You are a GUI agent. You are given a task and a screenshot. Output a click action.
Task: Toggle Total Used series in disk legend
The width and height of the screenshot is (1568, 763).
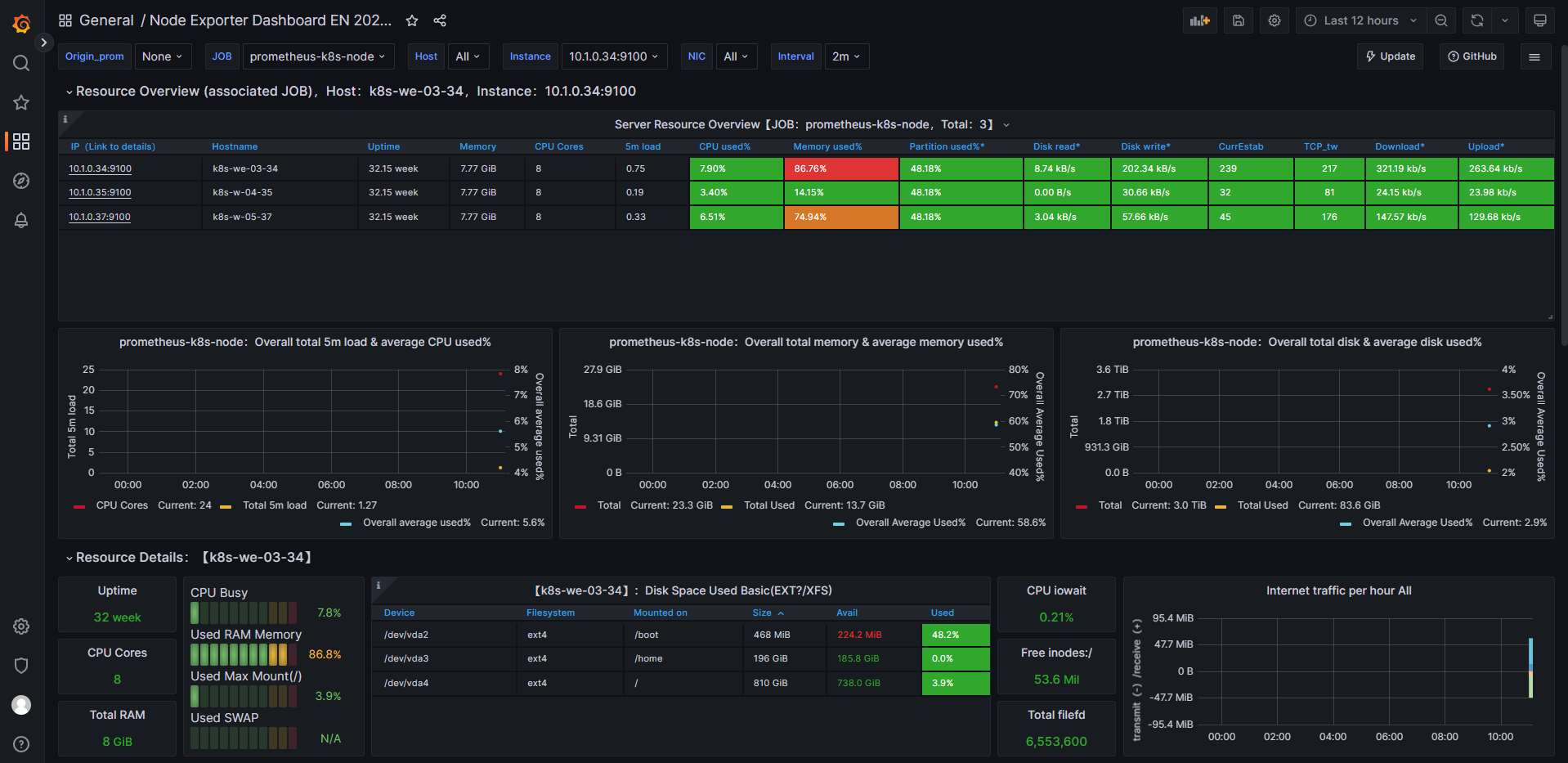[x=1262, y=505]
